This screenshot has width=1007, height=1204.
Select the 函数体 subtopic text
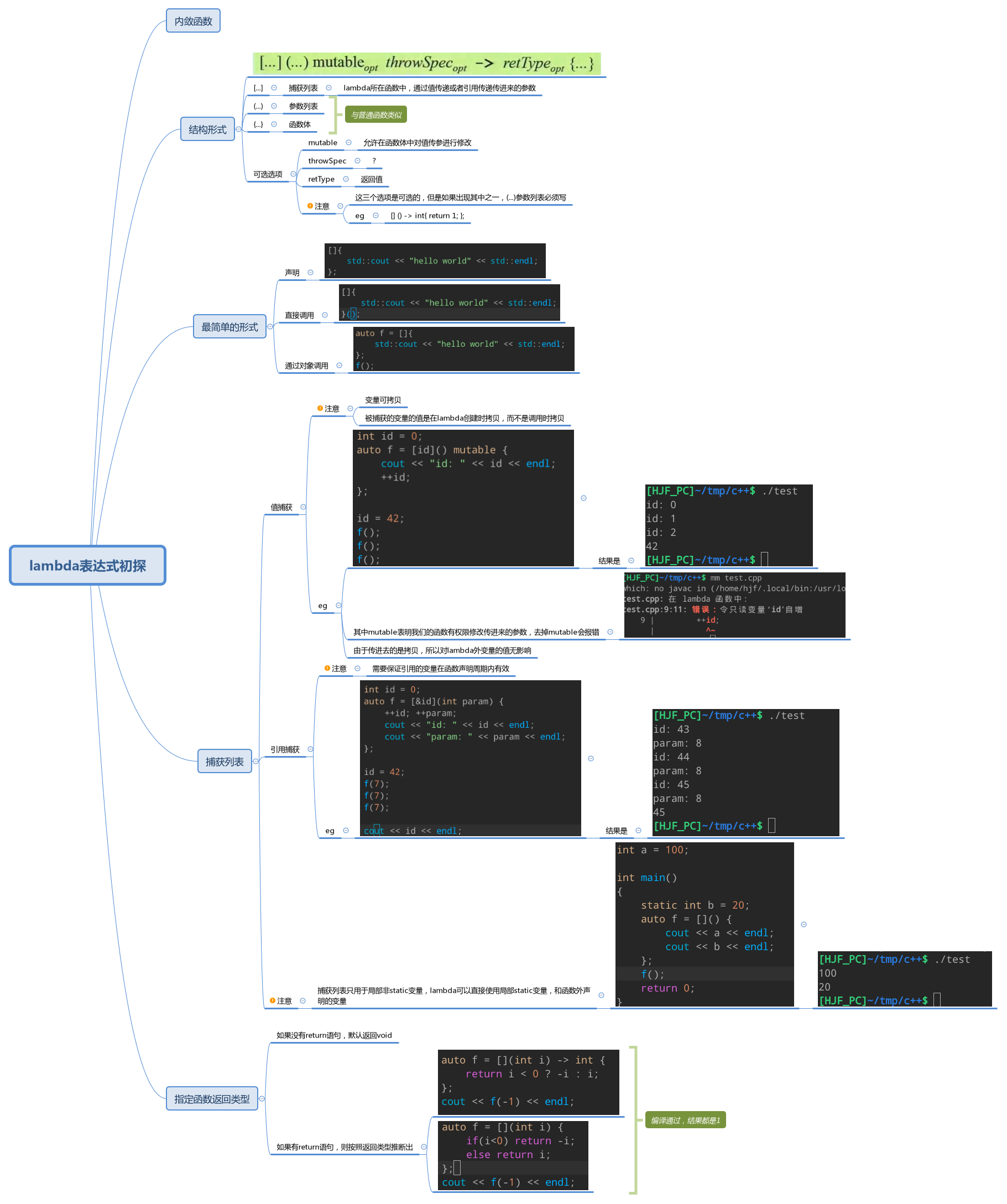300,124
